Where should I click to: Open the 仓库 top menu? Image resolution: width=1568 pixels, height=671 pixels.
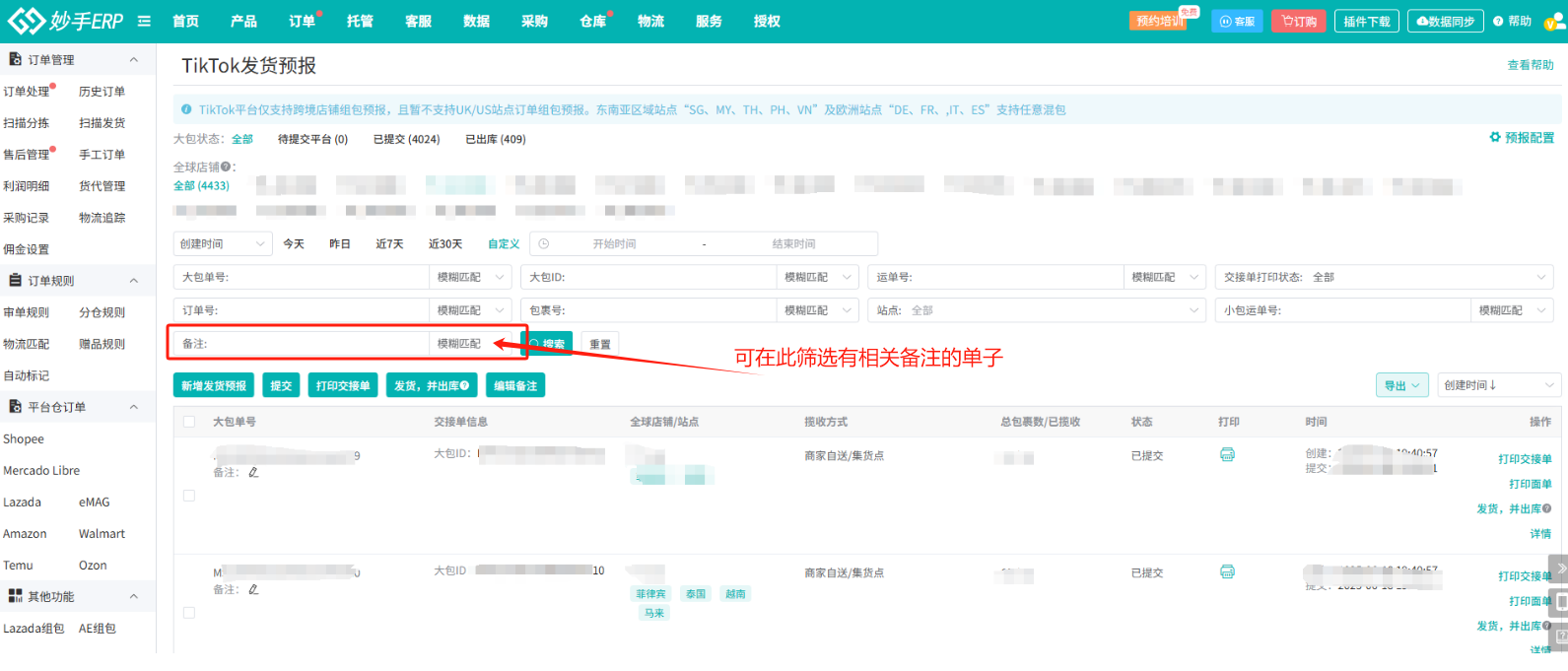tap(592, 21)
